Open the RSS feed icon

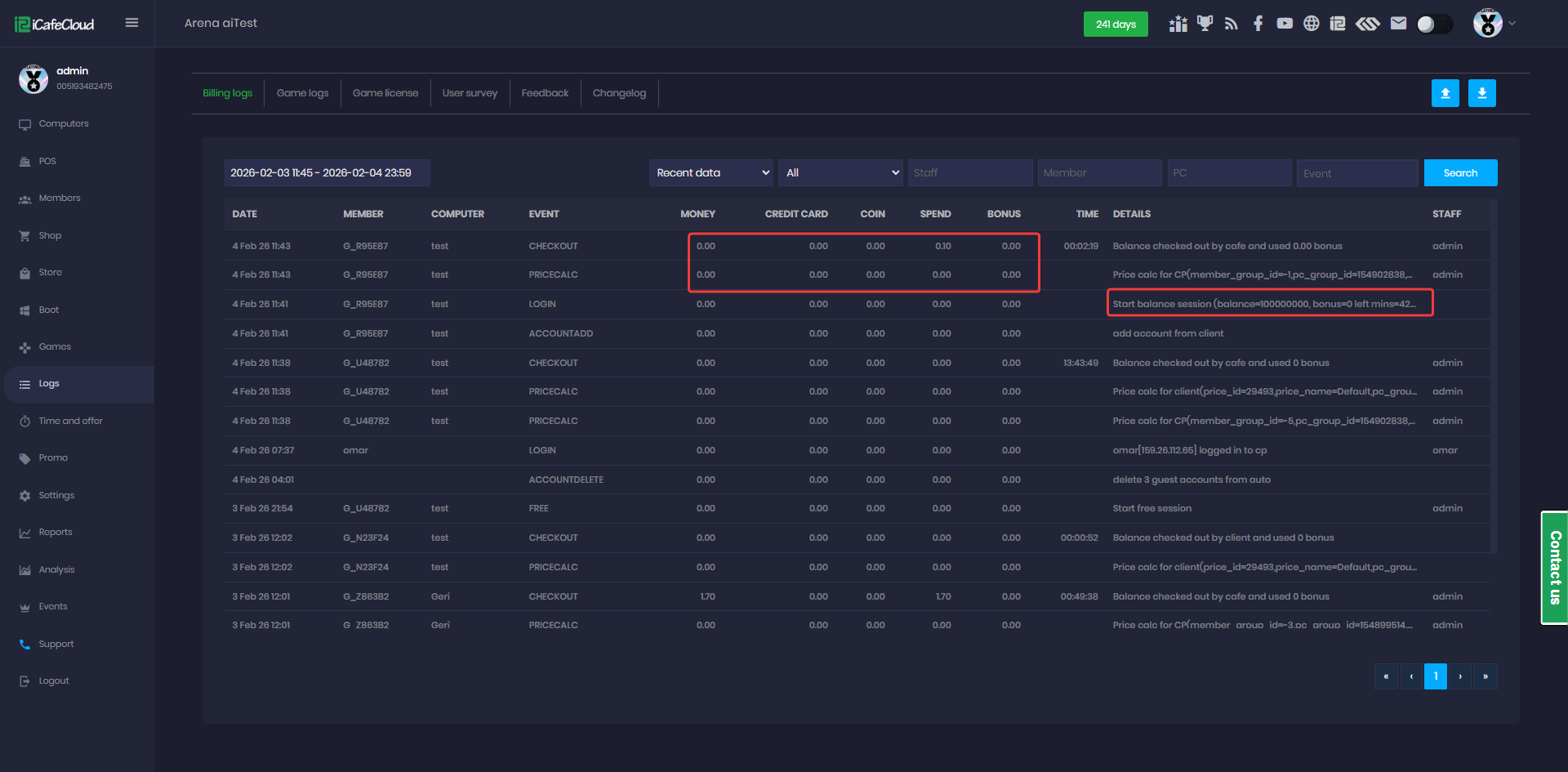click(x=1232, y=24)
